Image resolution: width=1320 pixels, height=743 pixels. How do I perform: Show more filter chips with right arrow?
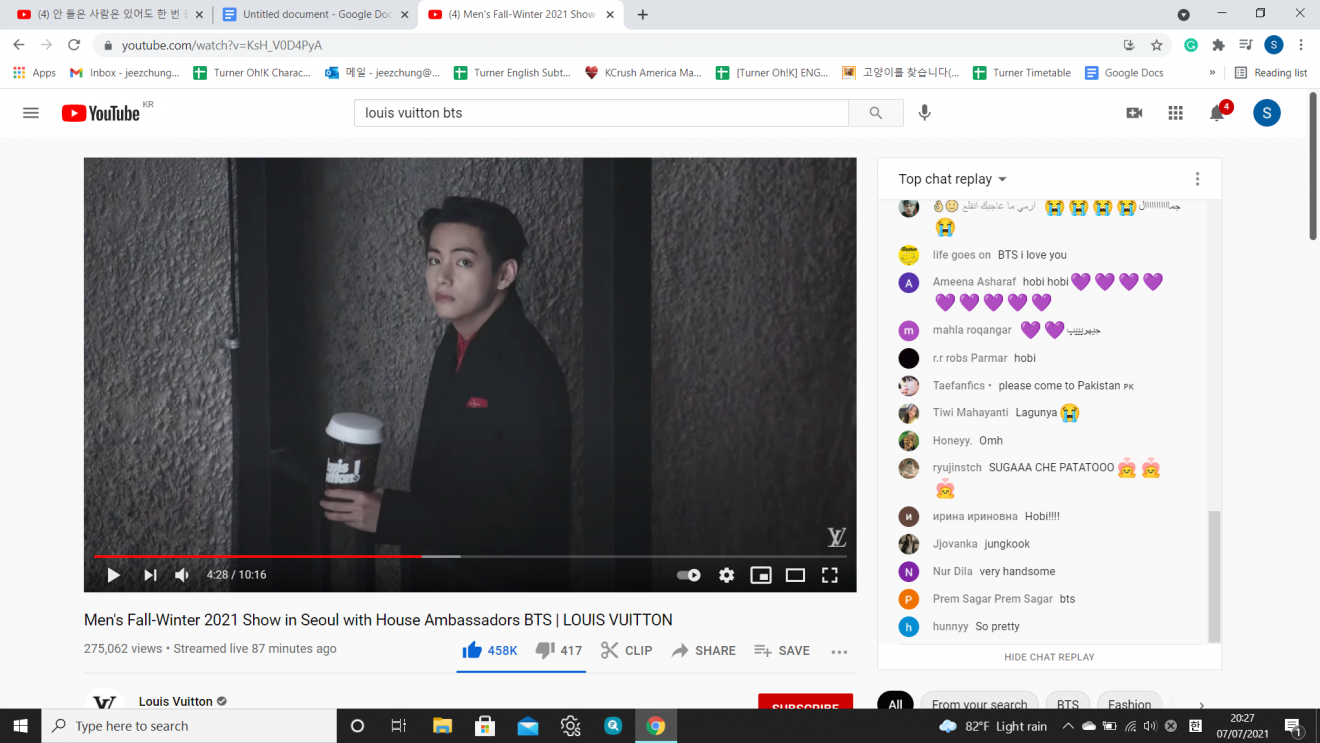click(1202, 705)
